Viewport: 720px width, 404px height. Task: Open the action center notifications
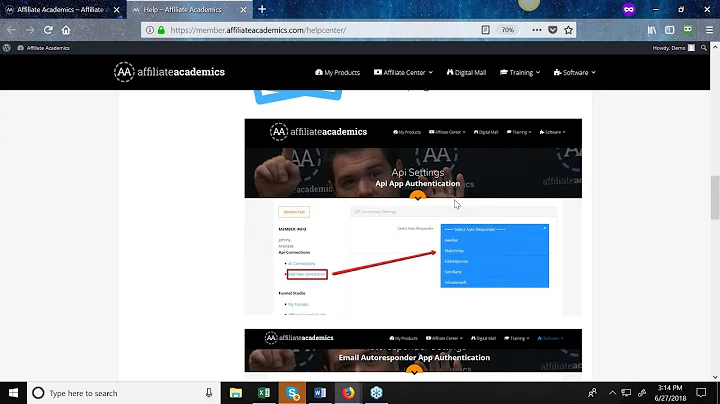pyautogui.click(x=701, y=393)
